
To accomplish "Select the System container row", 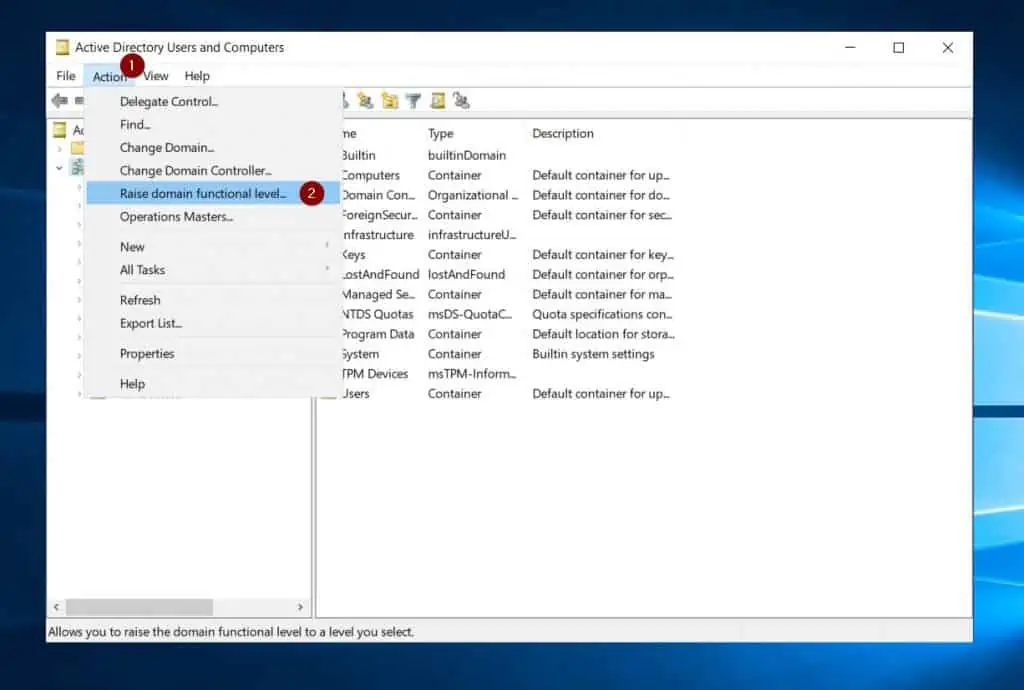I will (360, 354).
